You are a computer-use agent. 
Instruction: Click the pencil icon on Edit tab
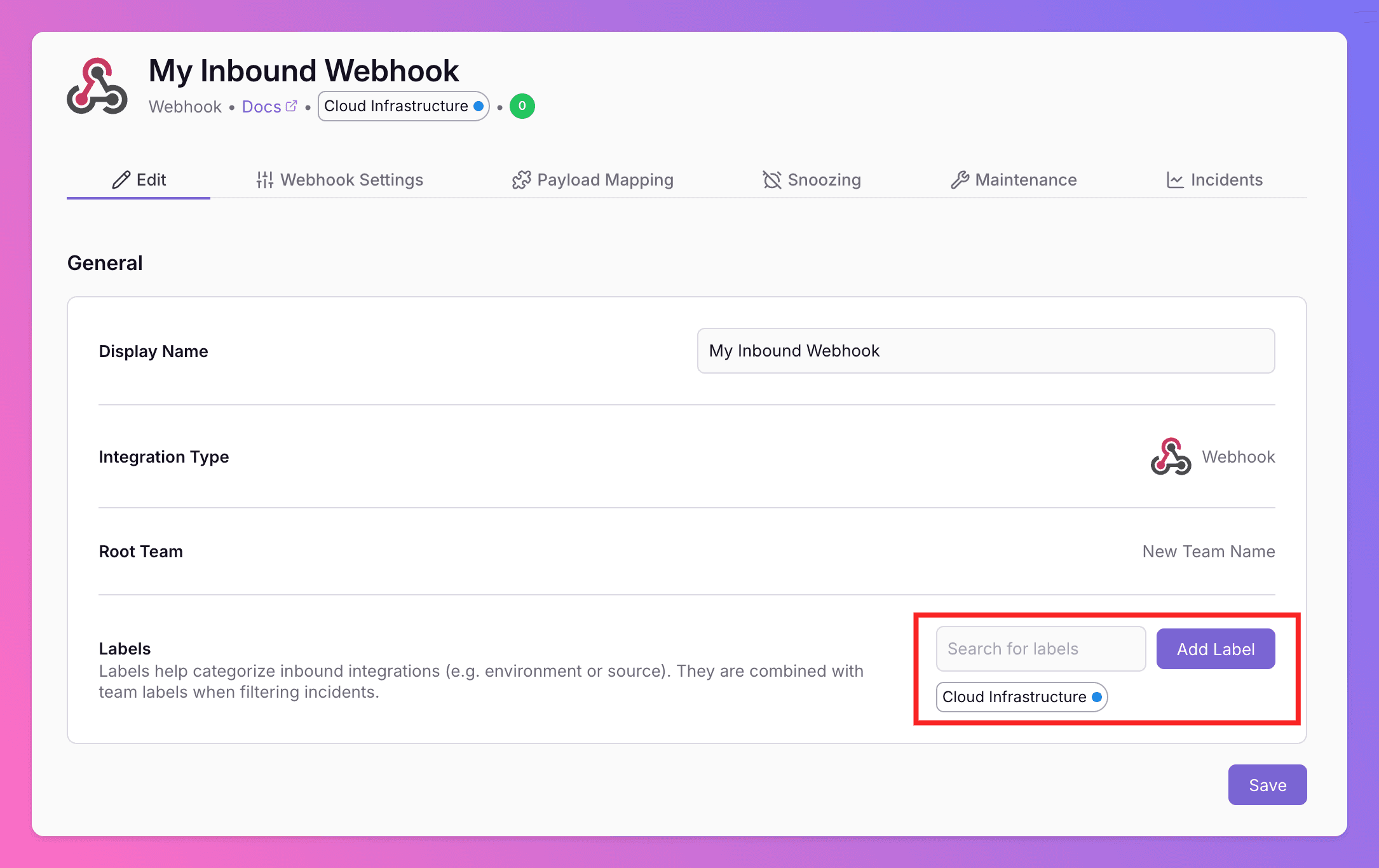121,180
